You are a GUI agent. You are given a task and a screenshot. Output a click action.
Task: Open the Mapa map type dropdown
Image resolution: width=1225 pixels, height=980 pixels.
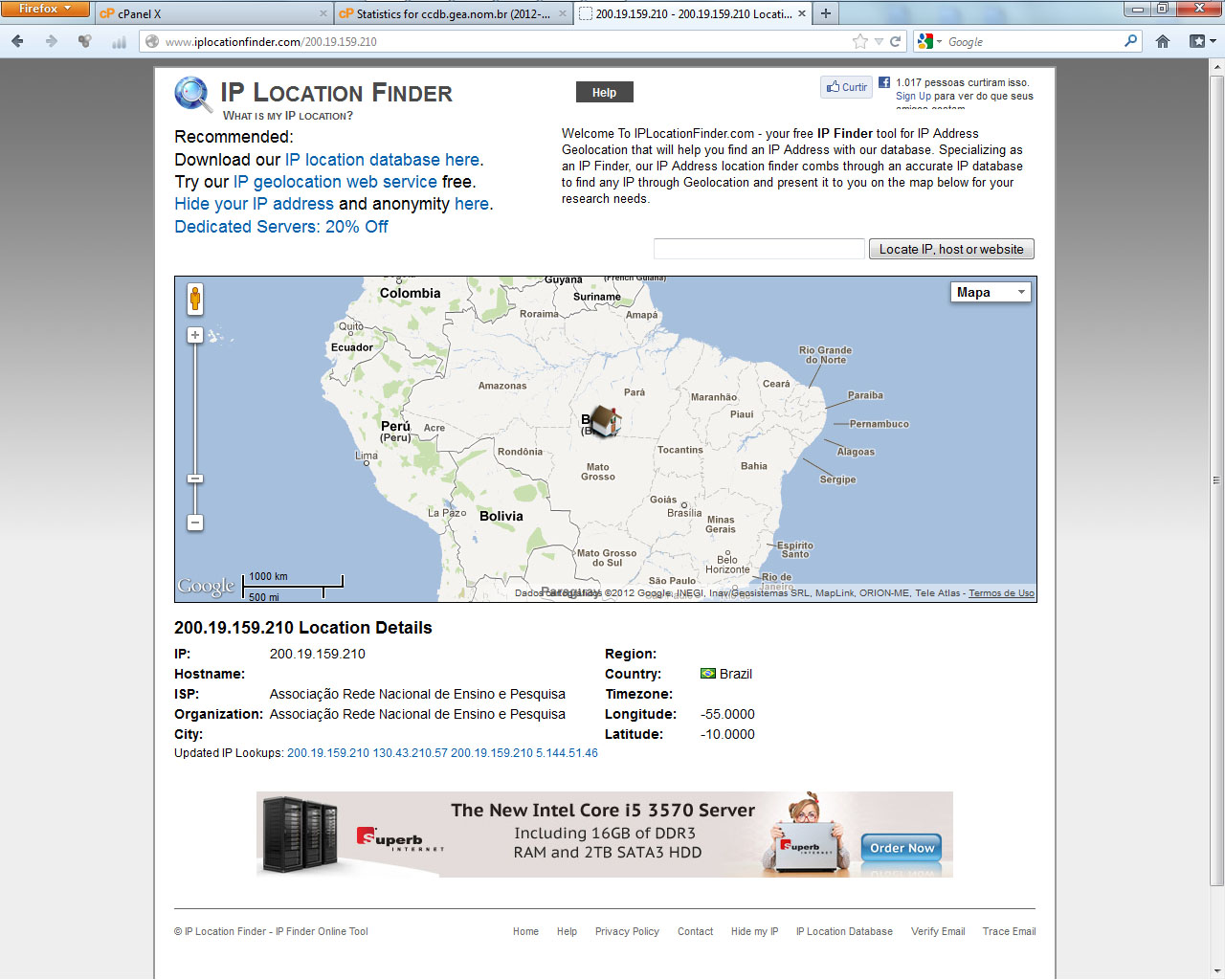click(x=991, y=292)
